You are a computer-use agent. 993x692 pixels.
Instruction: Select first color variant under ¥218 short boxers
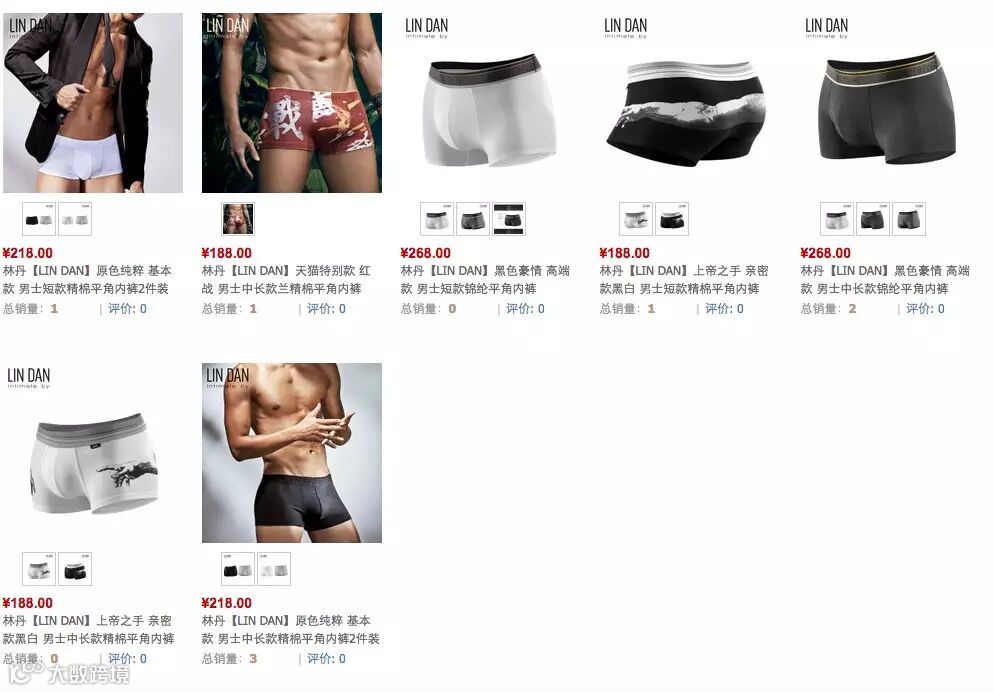click(39, 219)
